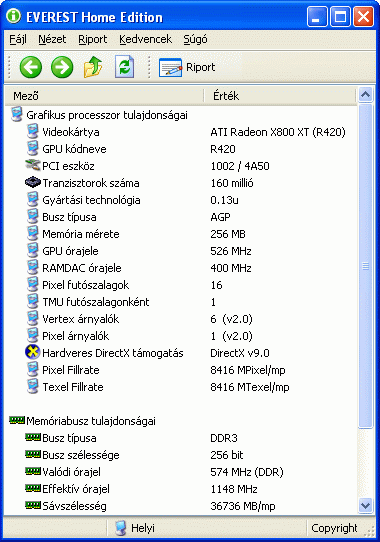Screen dimensions: 380x542
Task: Click the memory icon beside Effektív órajel
Action: pos(33,488)
